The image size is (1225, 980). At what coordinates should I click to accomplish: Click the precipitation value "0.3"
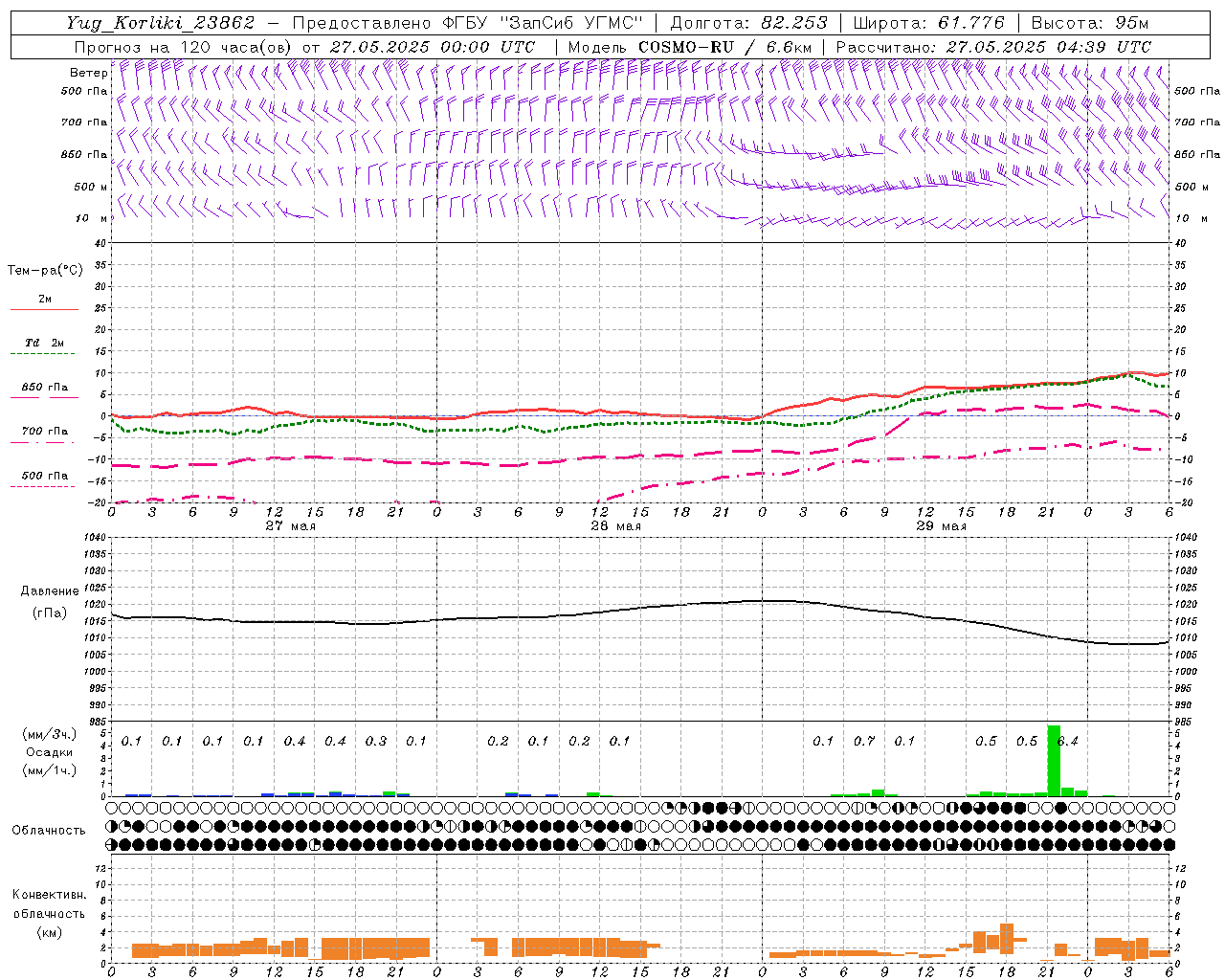[x=376, y=741]
